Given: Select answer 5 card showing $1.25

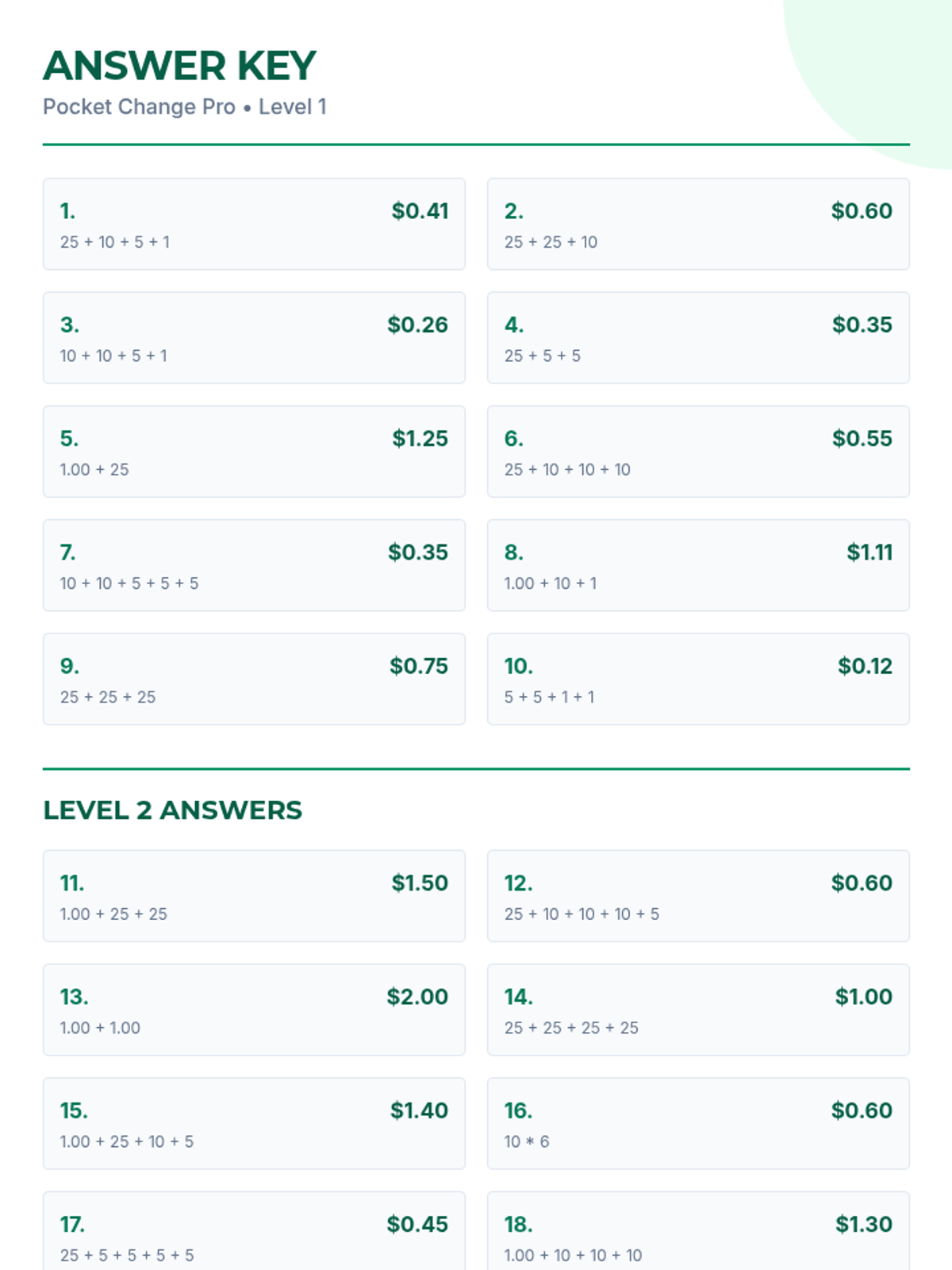Looking at the screenshot, I should (x=254, y=452).
